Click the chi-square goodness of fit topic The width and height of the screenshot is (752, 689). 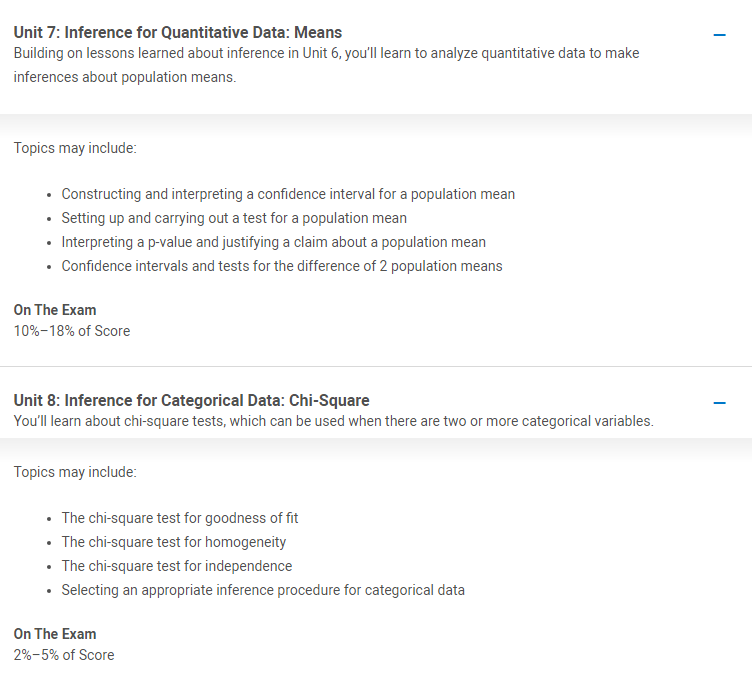click(180, 518)
